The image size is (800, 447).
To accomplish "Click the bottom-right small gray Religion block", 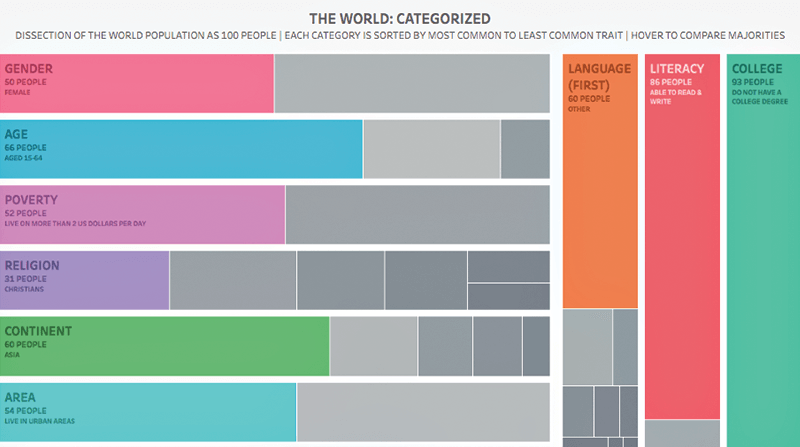I will [x=508, y=296].
